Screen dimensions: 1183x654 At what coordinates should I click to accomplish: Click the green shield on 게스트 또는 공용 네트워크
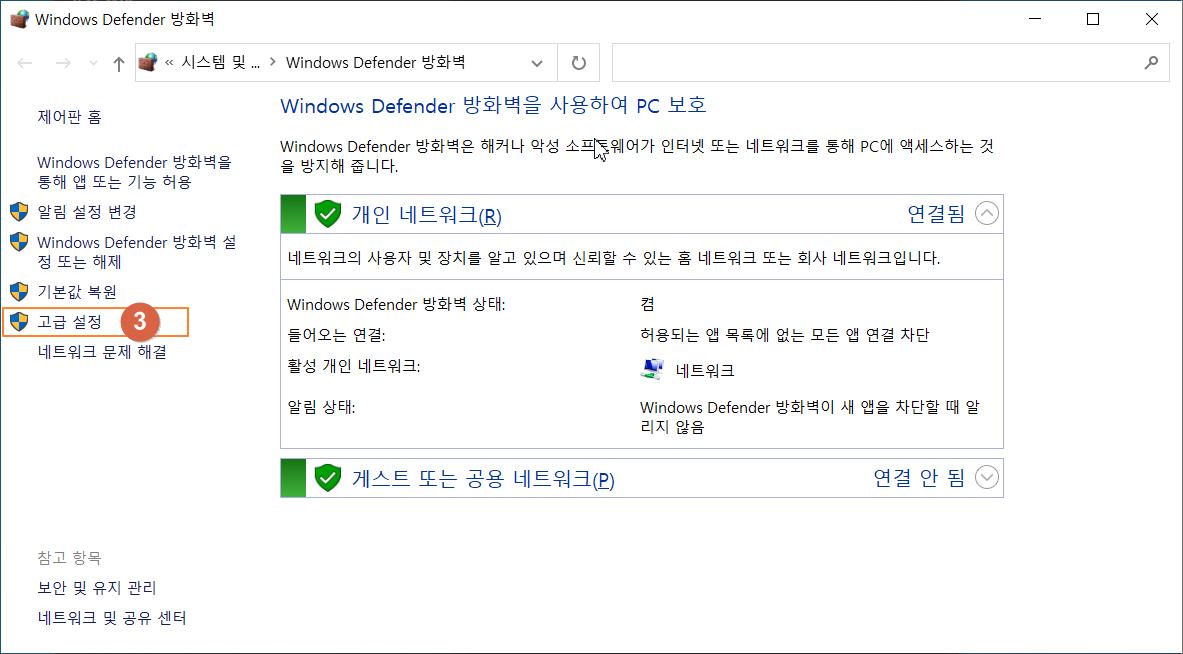(x=327, y=477)
